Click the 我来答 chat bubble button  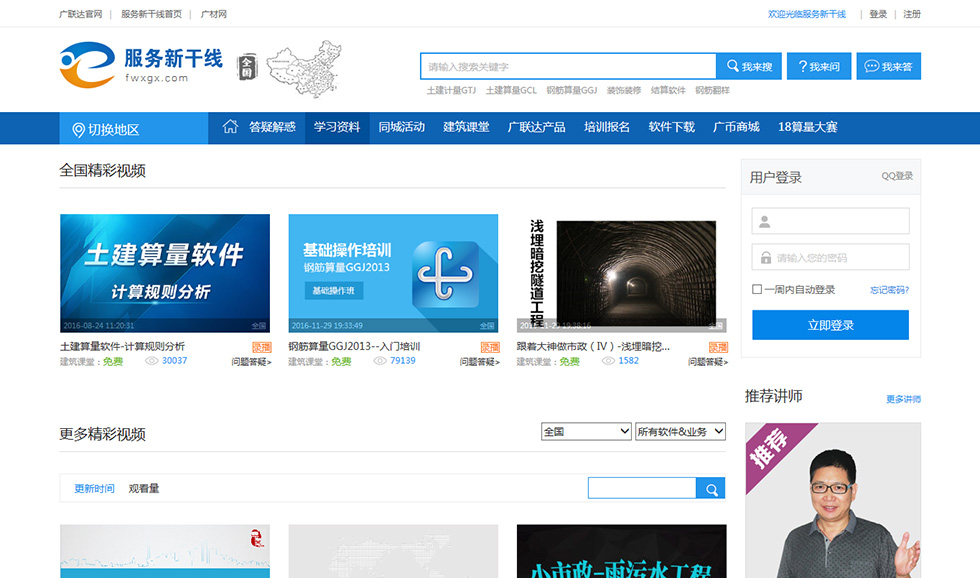pyautogui.click(x=888, y=66)
